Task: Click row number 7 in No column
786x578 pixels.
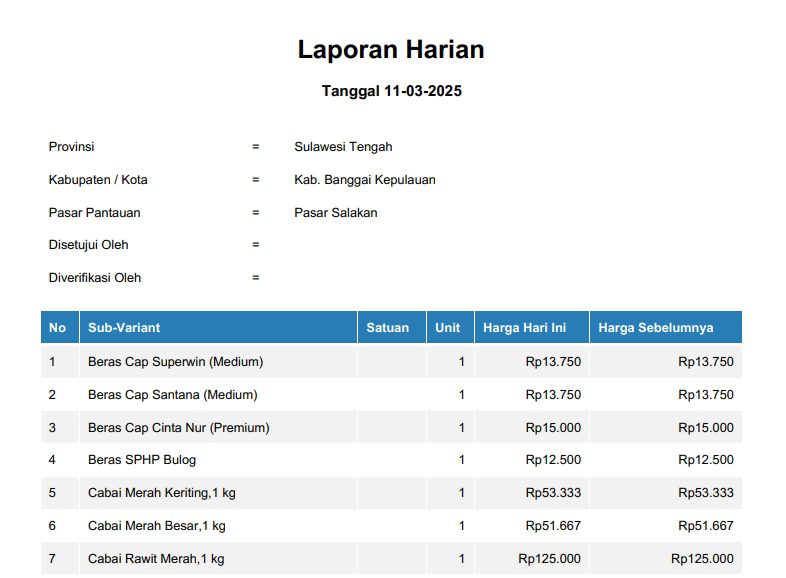Action: point(52,559)
